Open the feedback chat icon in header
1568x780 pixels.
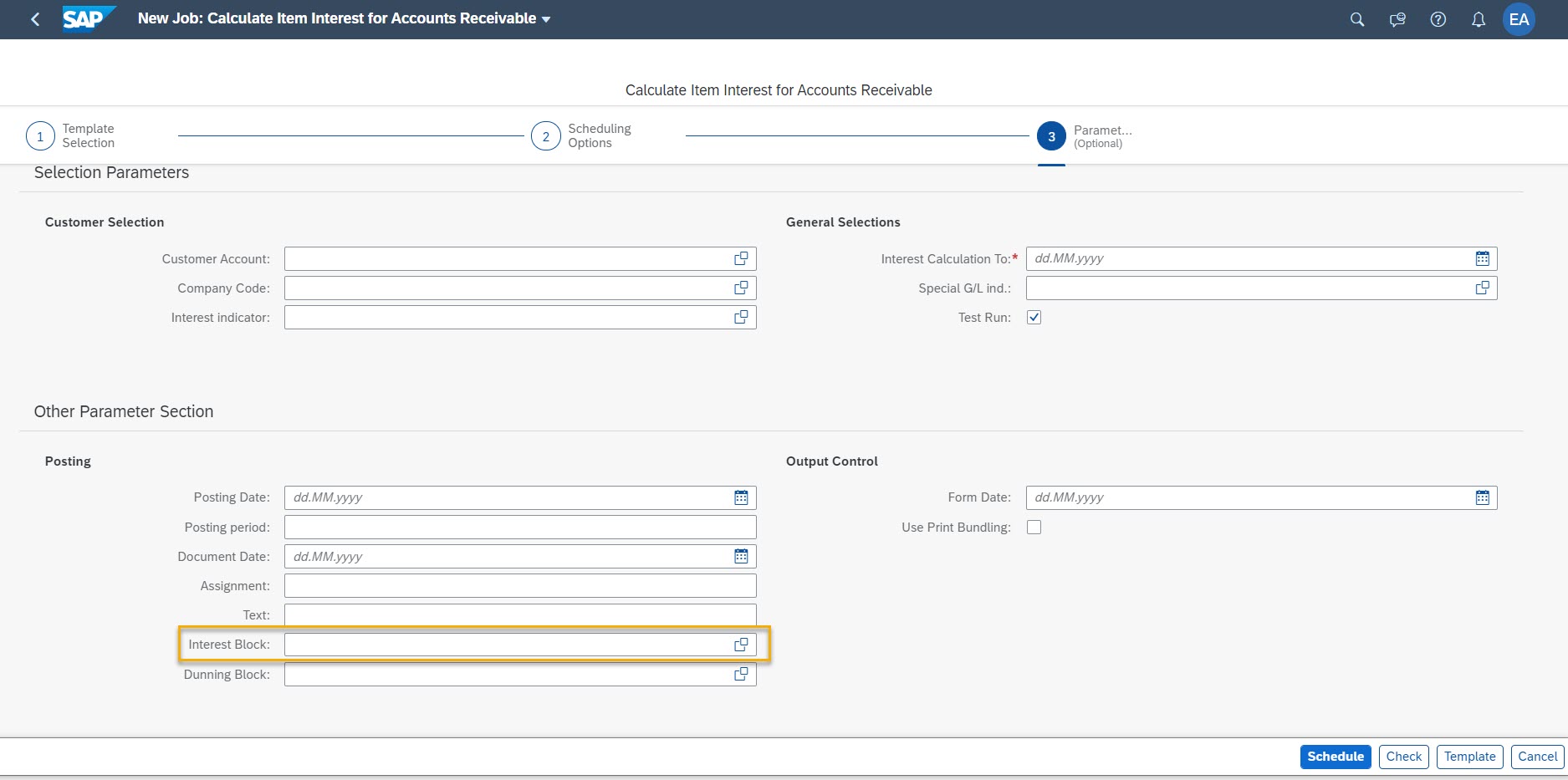click(x=1397, y=19)
